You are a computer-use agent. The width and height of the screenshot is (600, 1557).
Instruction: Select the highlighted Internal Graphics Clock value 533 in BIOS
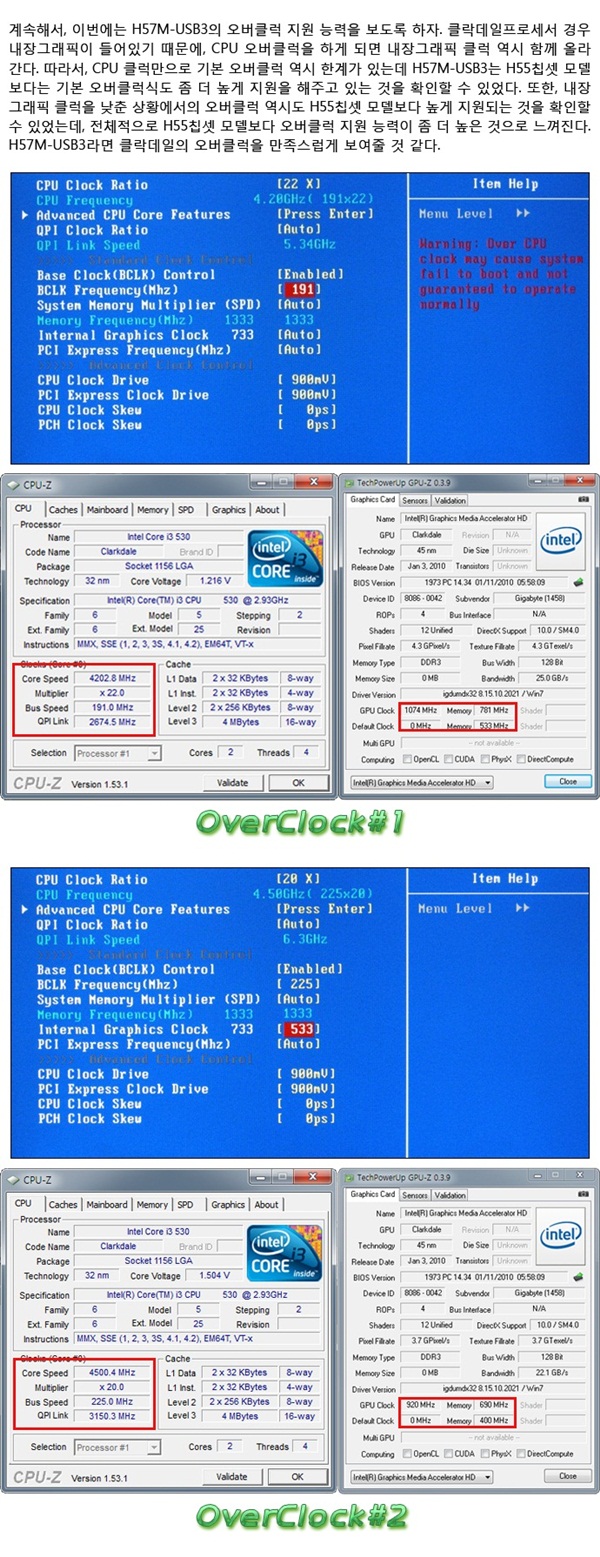[x=300, y=1028]
